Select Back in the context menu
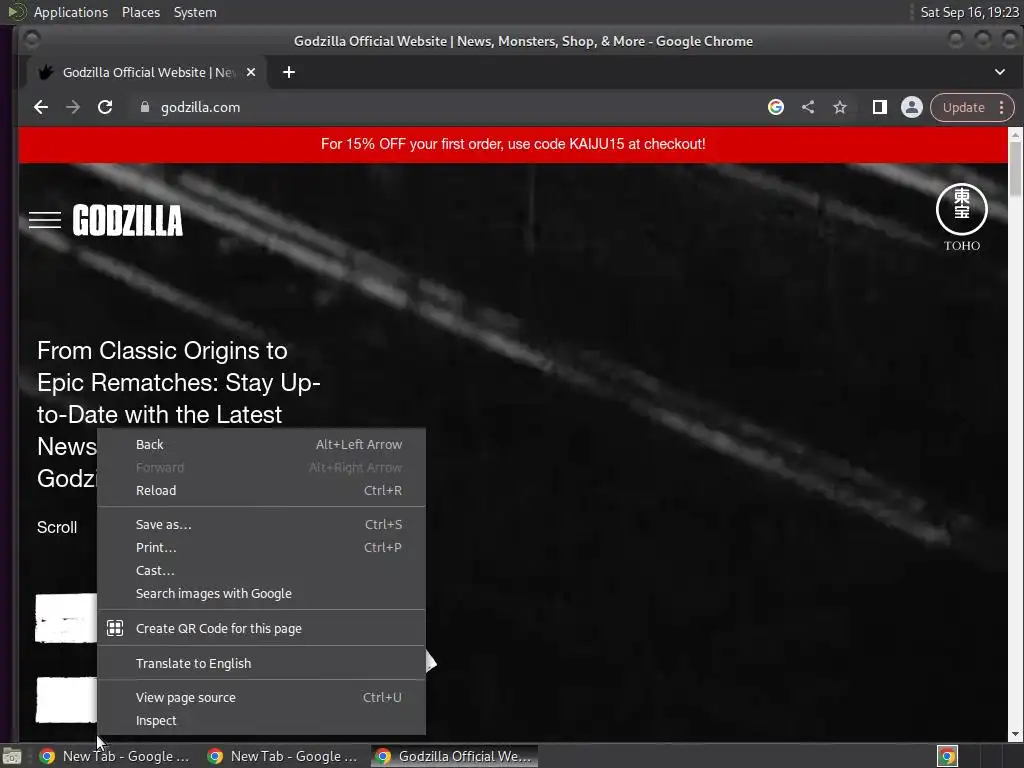The width and height of the screenshot is (1024, 768). pyautogui.click(x=261, y=444)
